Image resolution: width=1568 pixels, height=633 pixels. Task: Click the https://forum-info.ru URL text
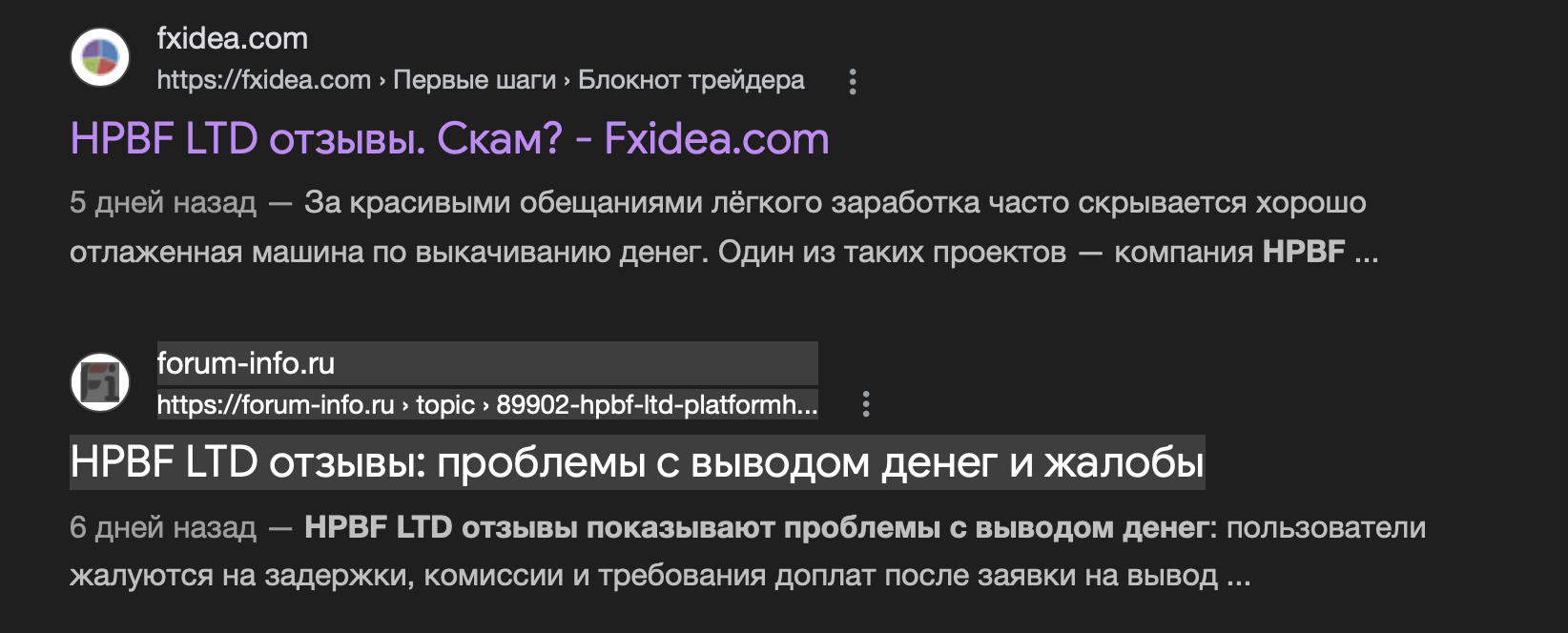coord(275,405)
